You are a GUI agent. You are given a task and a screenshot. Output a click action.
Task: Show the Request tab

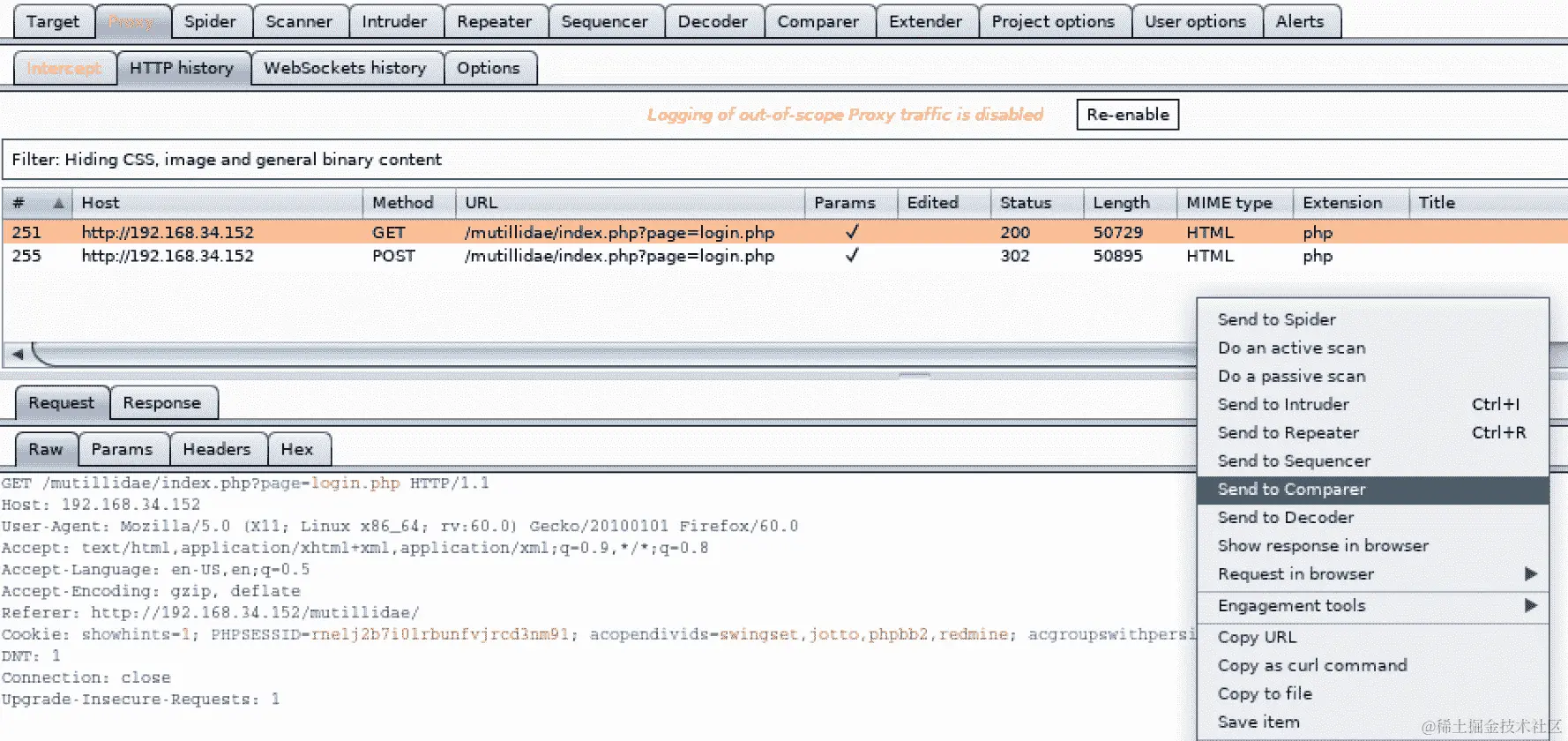pos(62,403)
